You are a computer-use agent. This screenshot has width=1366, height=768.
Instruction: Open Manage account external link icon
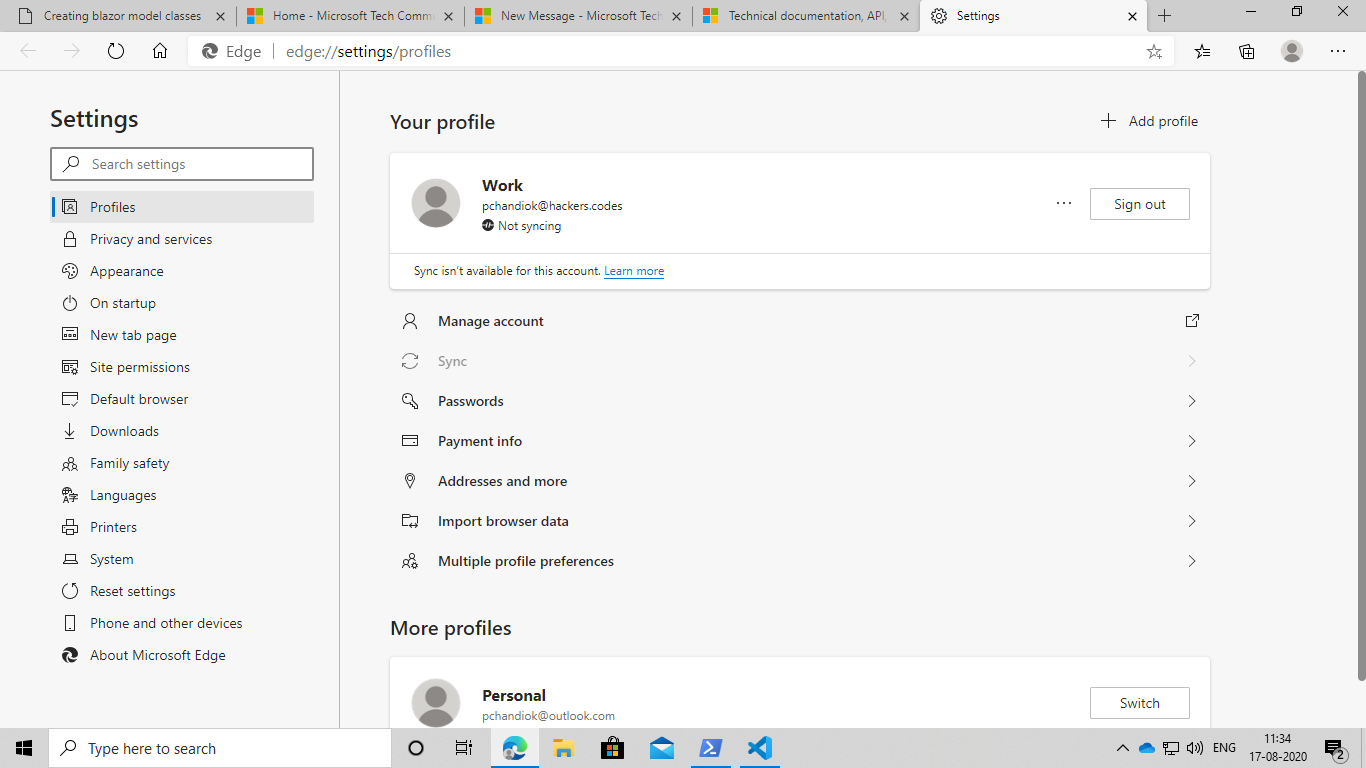tap(1192, 321)
